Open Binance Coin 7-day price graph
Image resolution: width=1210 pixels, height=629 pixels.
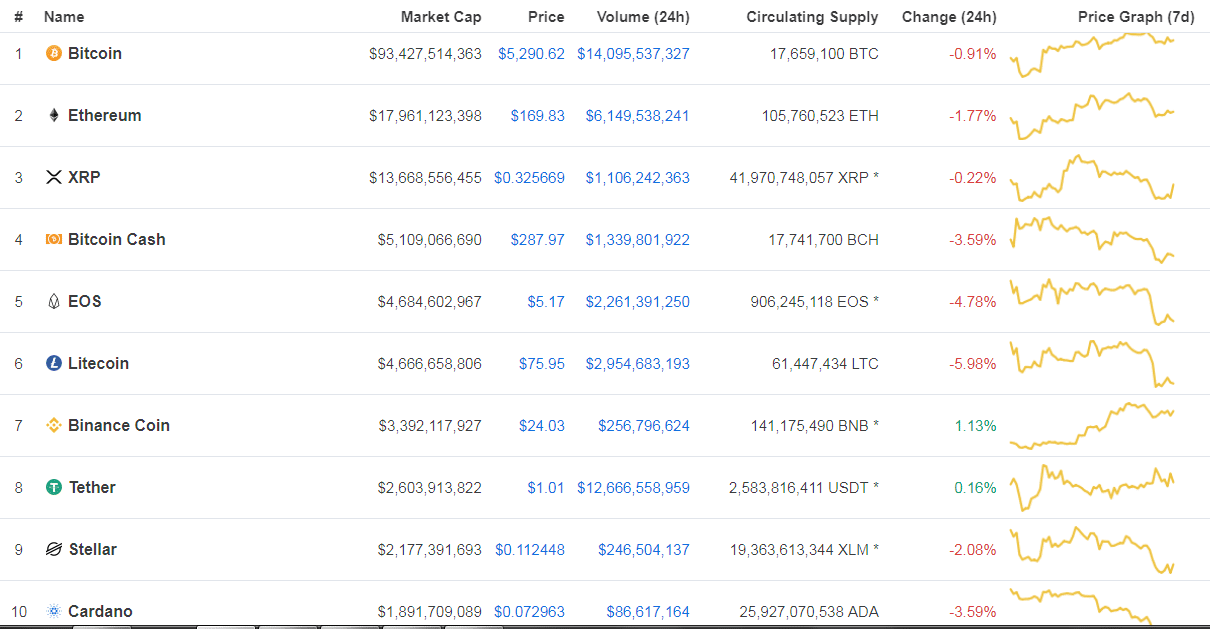point(1093,426)
